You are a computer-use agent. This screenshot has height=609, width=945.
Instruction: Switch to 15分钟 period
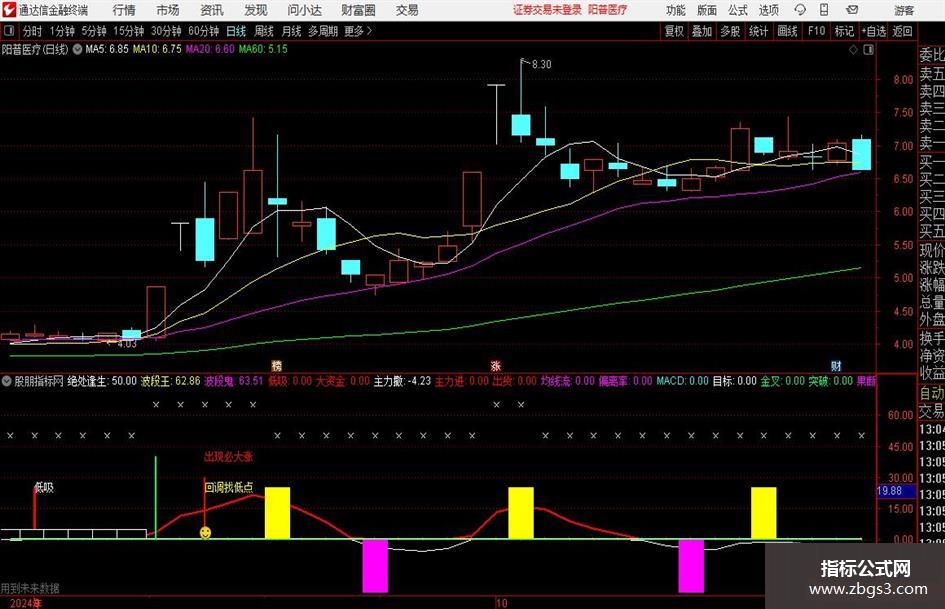pos(129,31)
